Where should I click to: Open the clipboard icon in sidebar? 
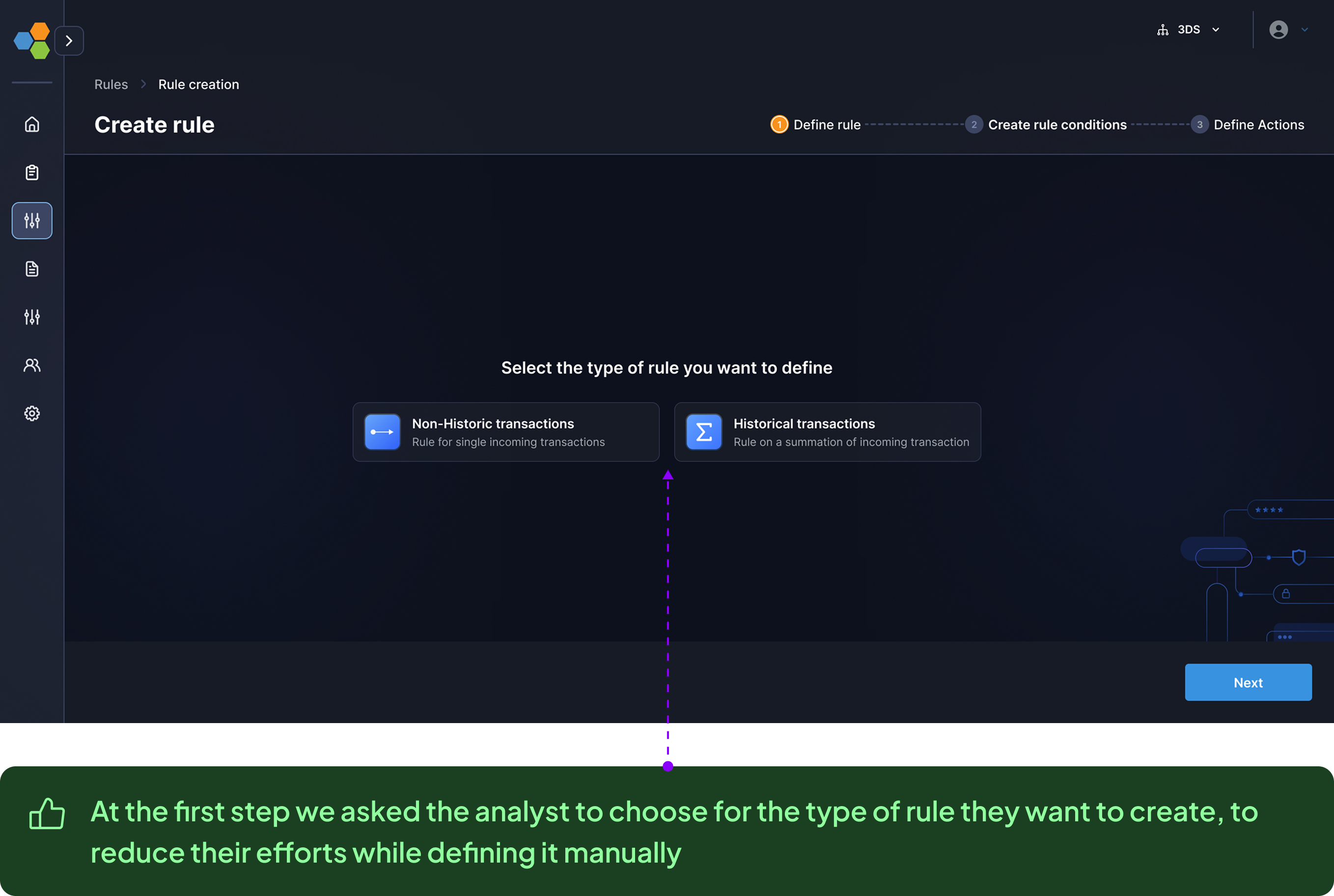(x=32, y=172)
